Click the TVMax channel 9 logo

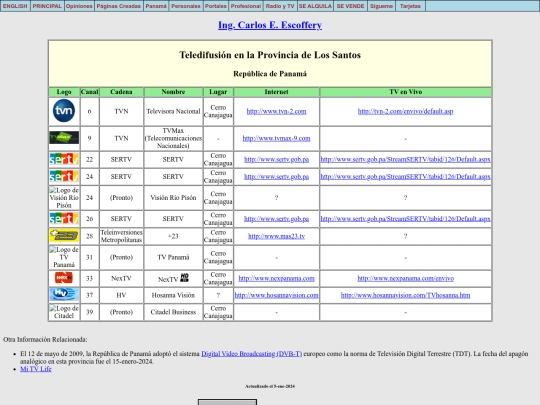point(64,137)
